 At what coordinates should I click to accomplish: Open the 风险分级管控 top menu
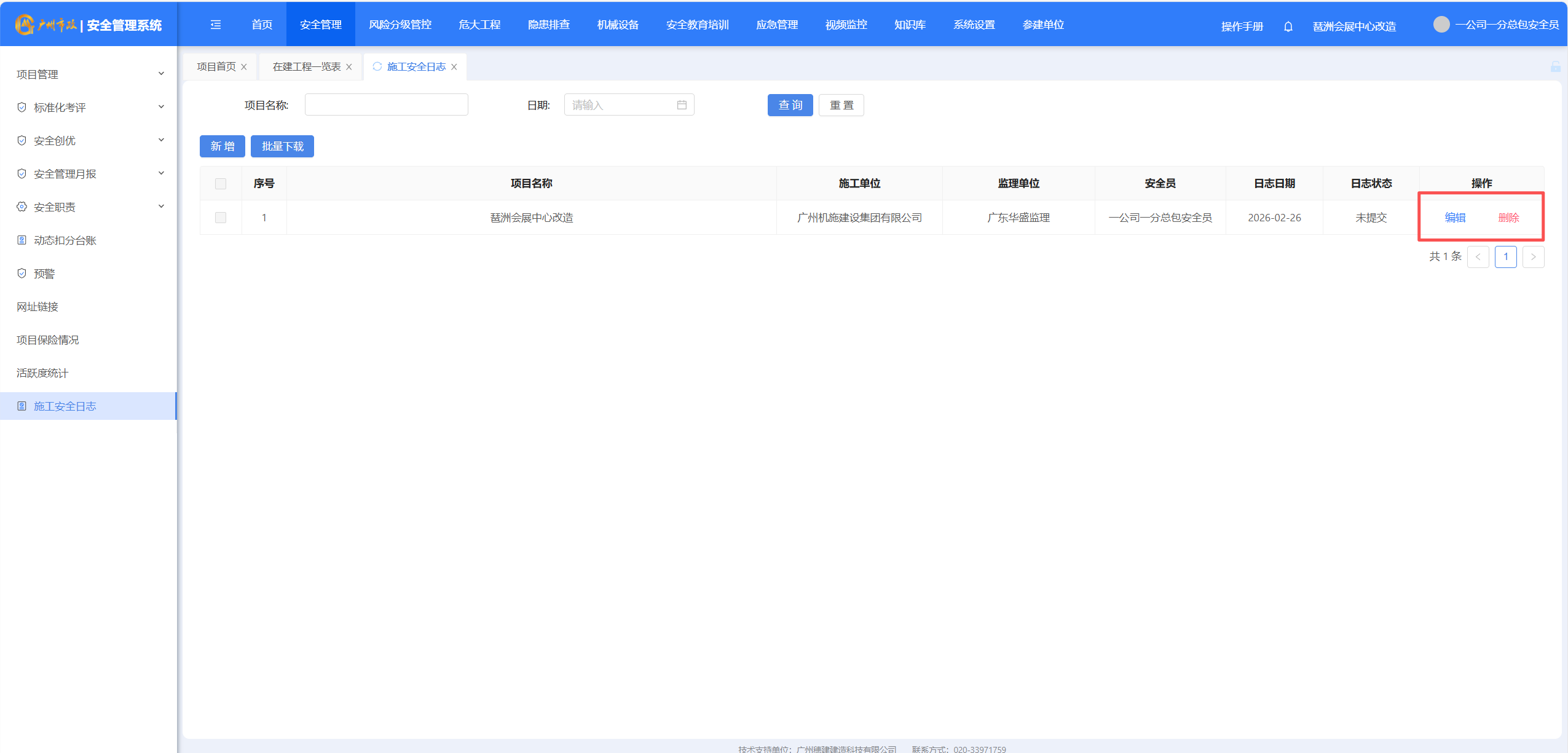coord(400,25)
